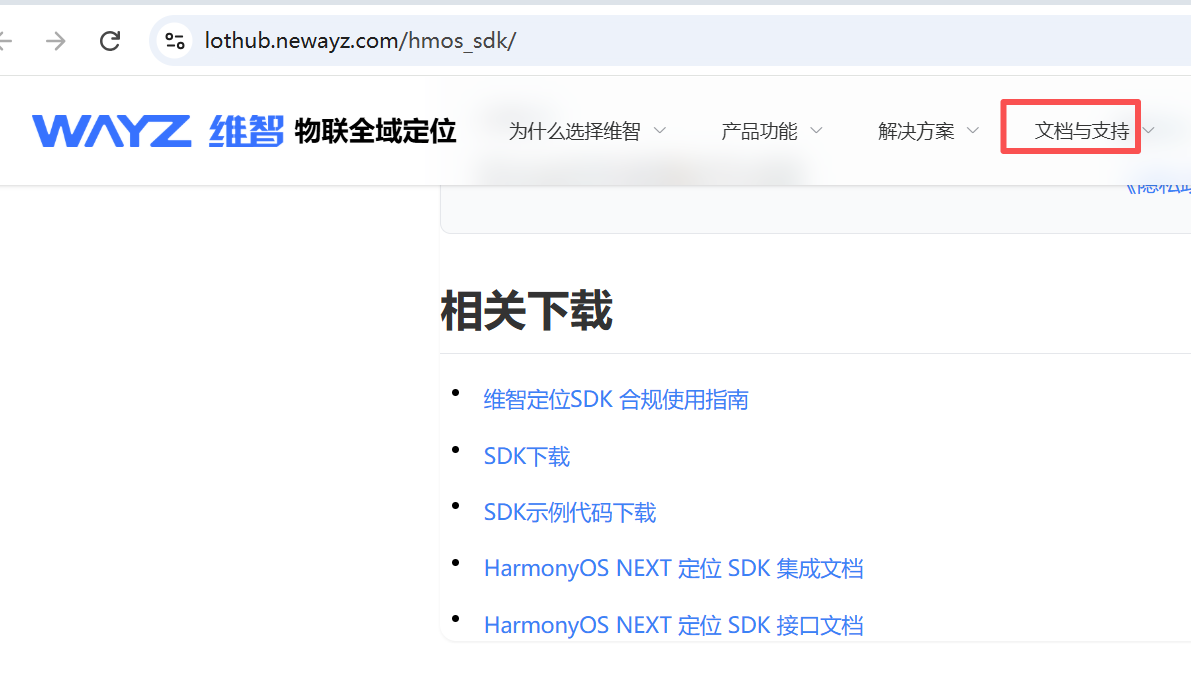This screenshot has height=699, width=1191.
Task: Click the WAYZ 维智 logo
Action: tap(157, 131)
